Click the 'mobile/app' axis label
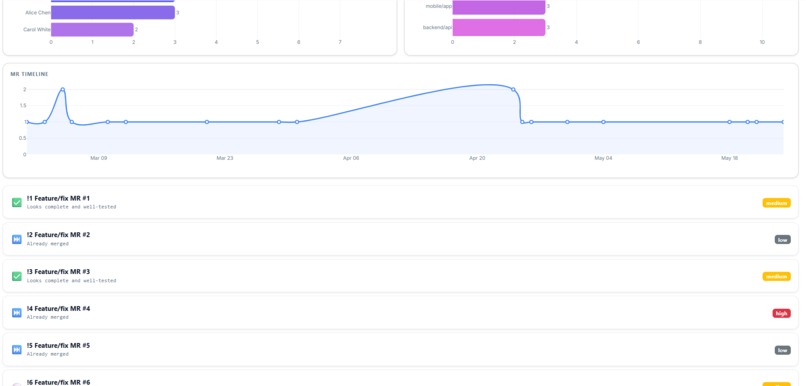 click(x=438, y=6)
